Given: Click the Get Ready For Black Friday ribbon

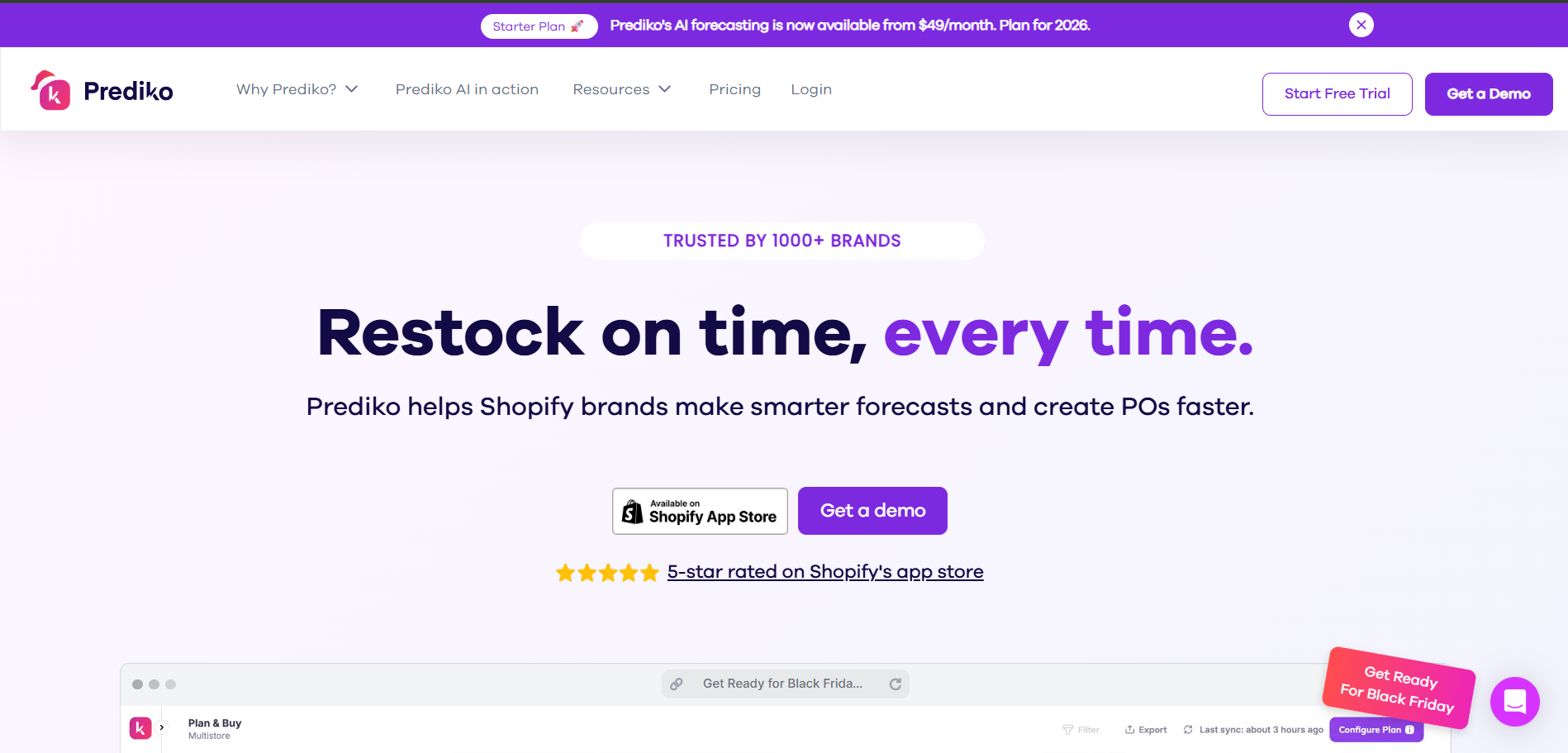Looking at the screenshot, I should 1398,689.
